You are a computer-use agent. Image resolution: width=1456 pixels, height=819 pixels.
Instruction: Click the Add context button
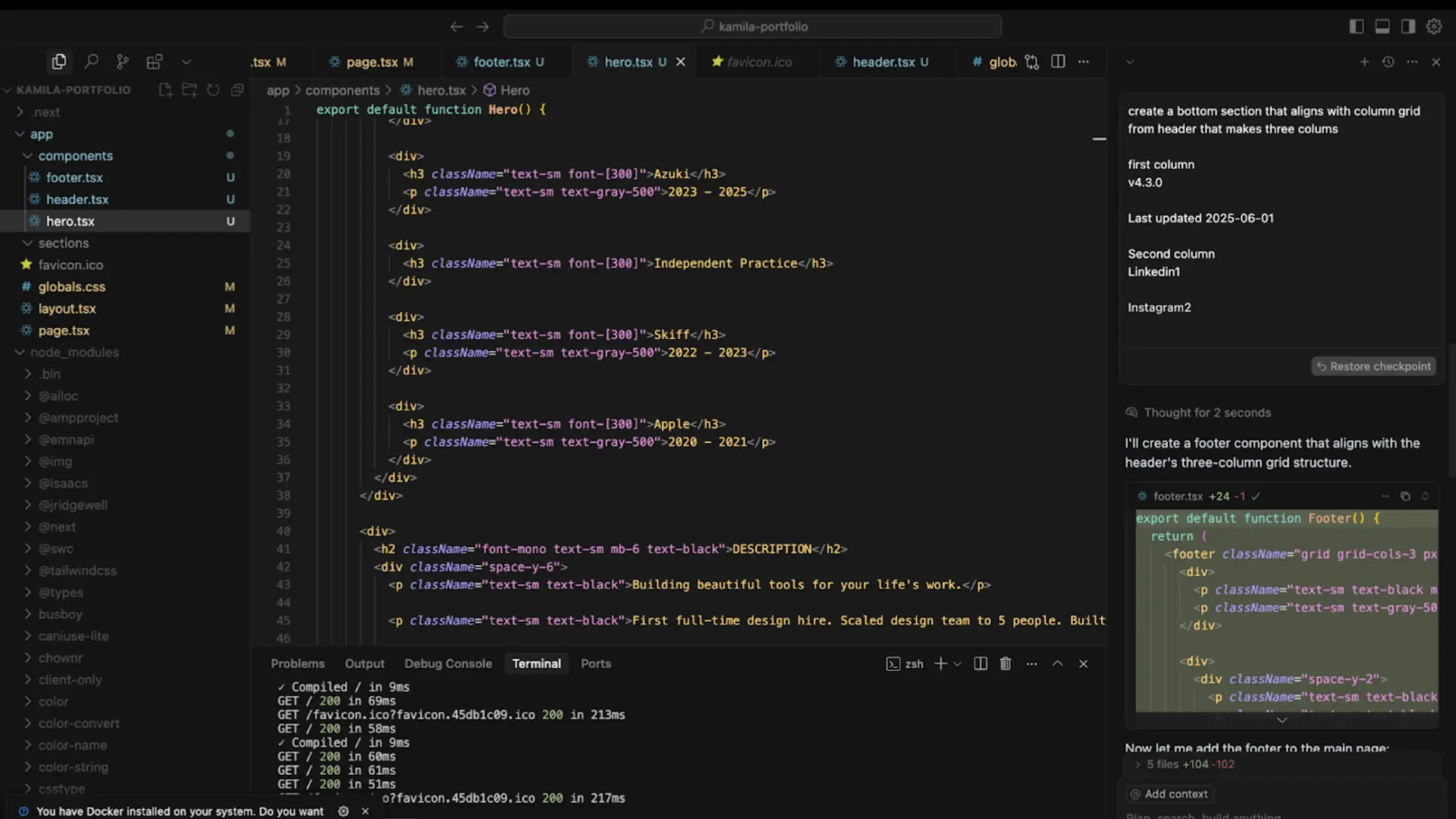(1169, 794)
